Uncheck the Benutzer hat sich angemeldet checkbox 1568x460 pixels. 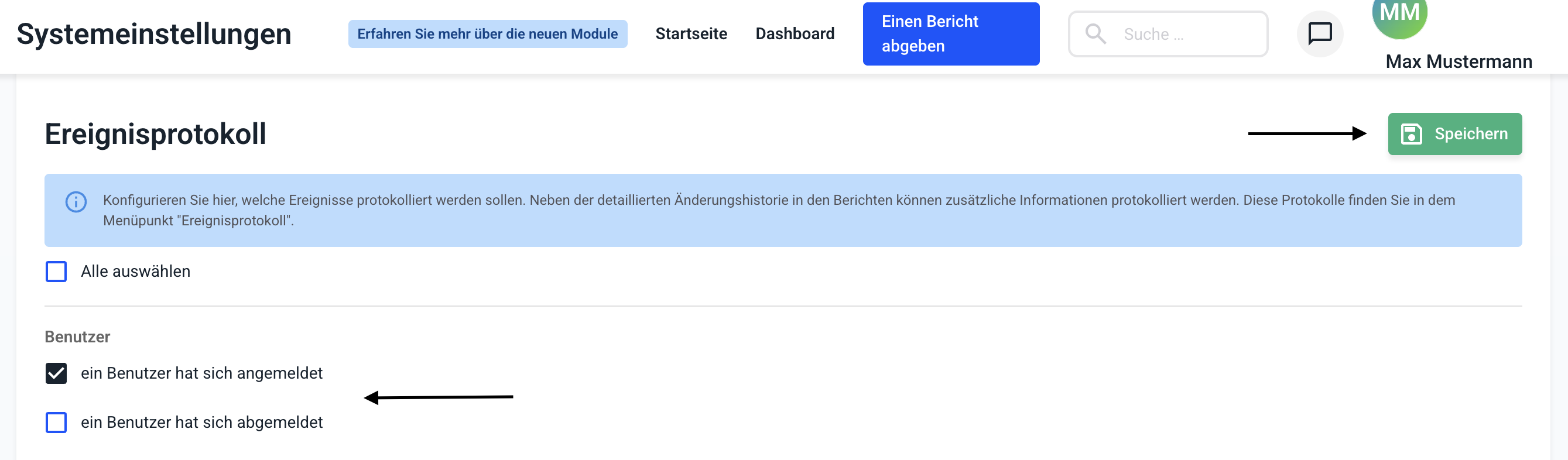point(57,373)
